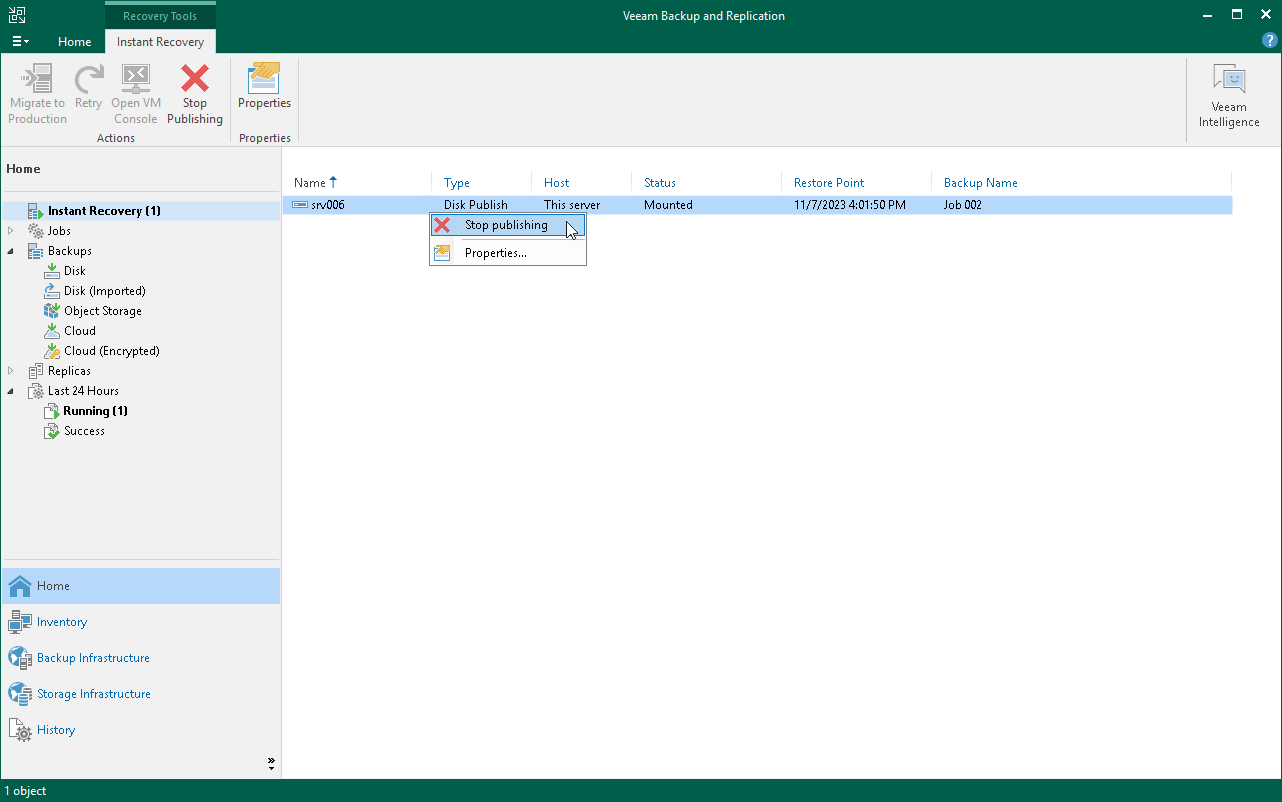Image resolution: width=1282 pixels, height=802 pixels.
Task: Open the main menu hamburger icon
Action: pos(20,41)
